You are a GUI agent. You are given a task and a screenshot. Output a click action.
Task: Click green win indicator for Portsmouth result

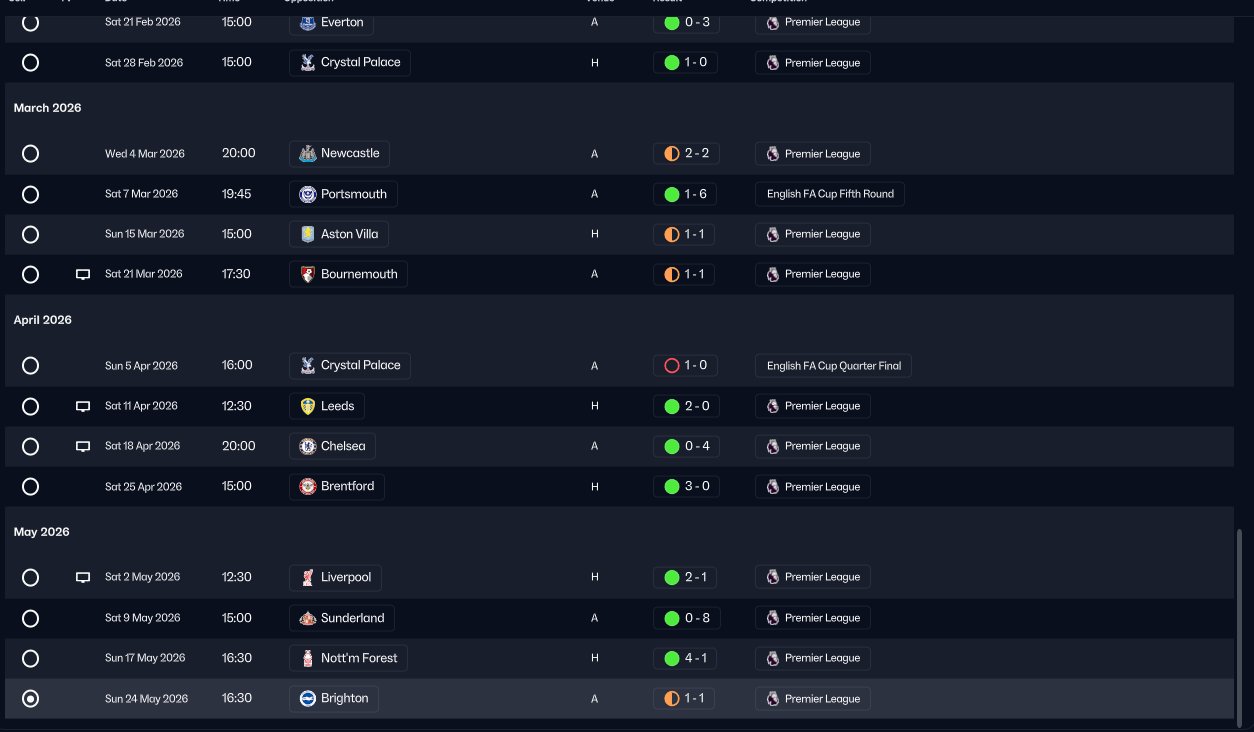(672, 194)
